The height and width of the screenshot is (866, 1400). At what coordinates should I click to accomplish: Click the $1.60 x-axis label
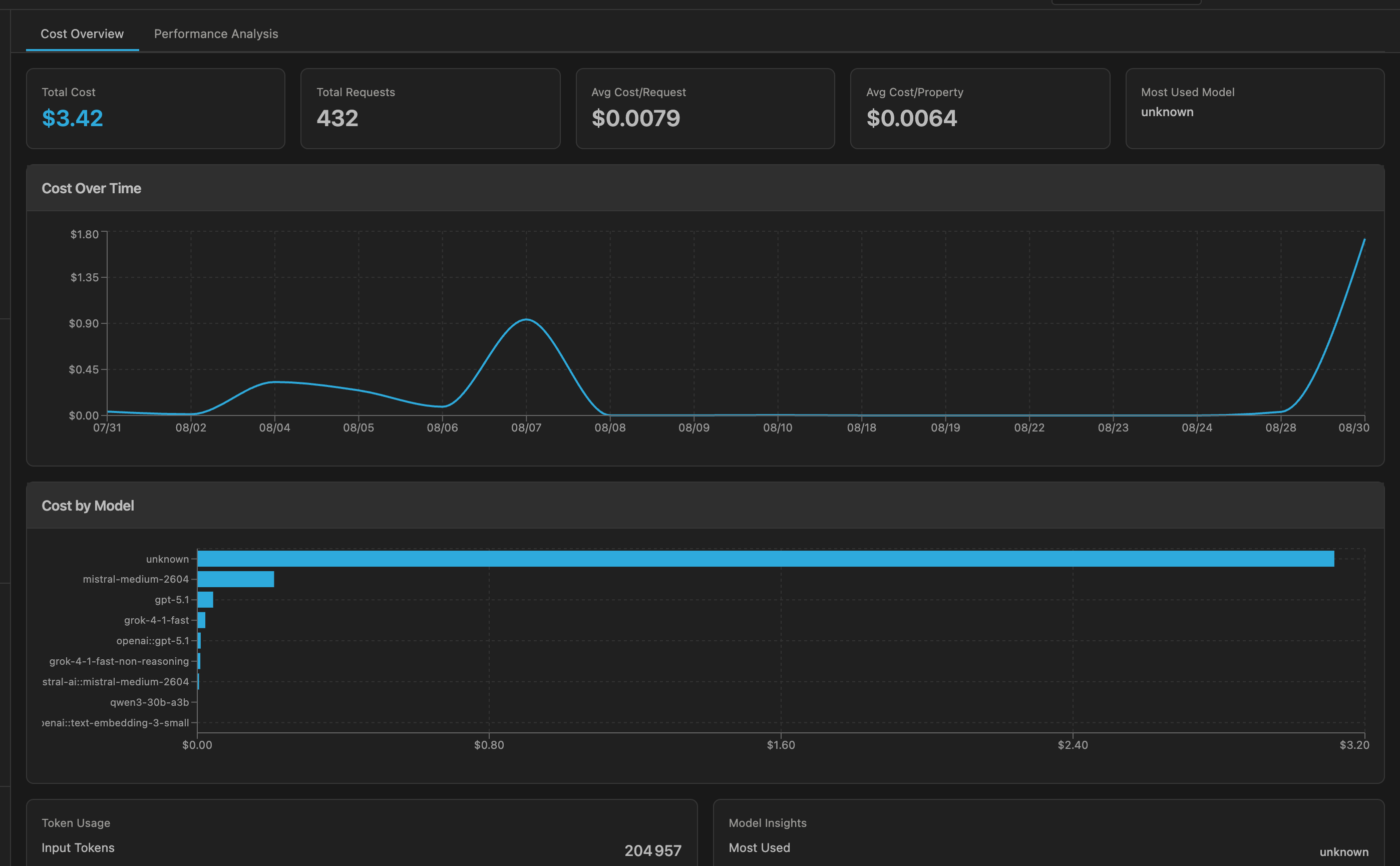click(x=781, y=745)
